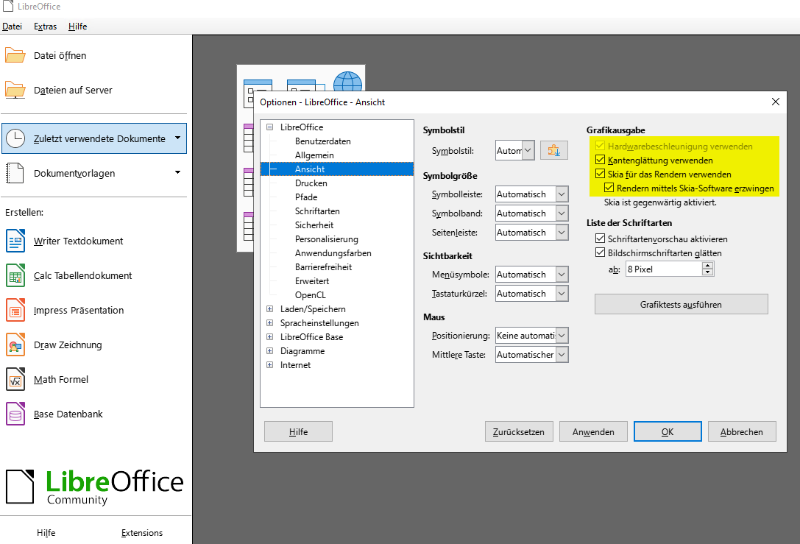Toggle Kantenglättung verwenden checkbox
This screenshot has width=800, height=544.
(x=600, y=160)
